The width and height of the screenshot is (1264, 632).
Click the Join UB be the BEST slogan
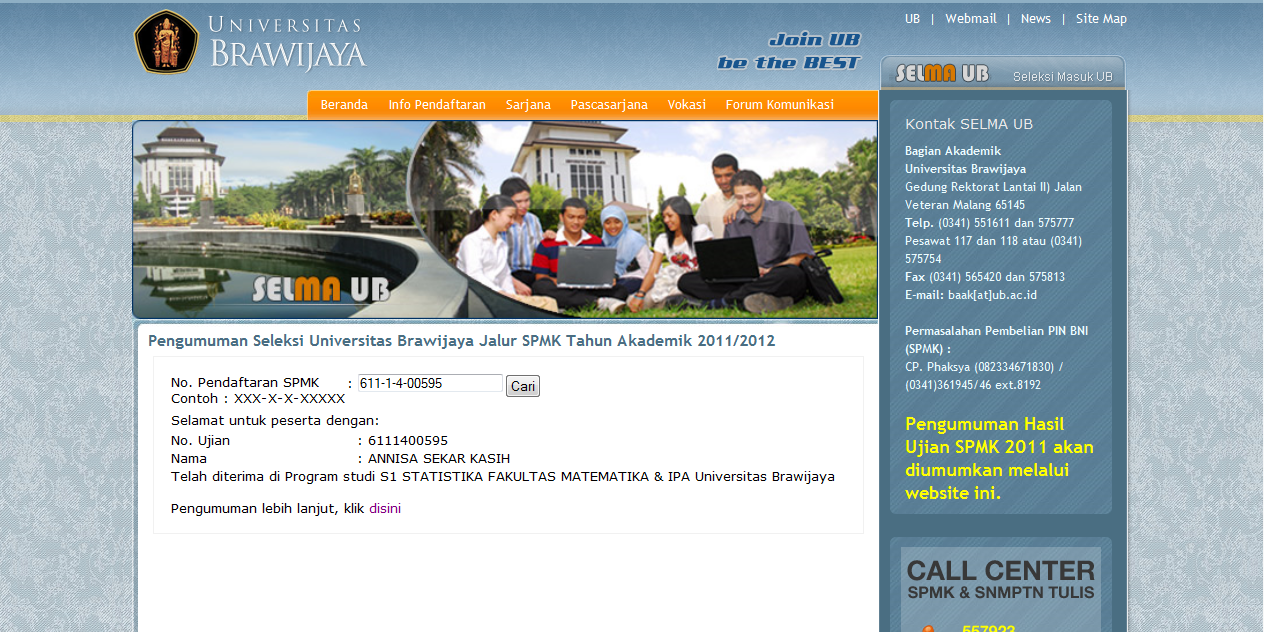point(788,51)
